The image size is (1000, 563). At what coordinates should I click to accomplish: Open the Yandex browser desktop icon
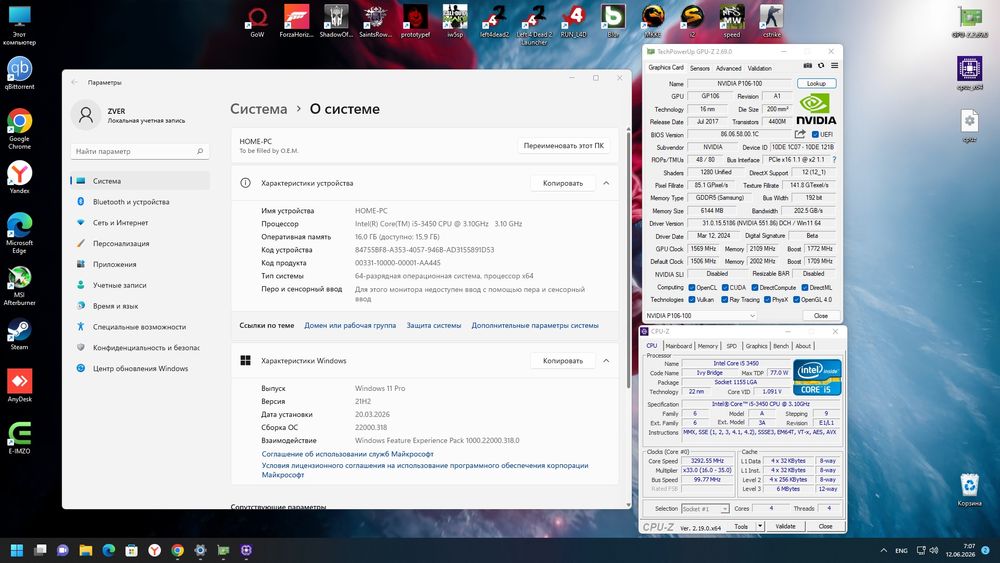(x=19, y=177)
